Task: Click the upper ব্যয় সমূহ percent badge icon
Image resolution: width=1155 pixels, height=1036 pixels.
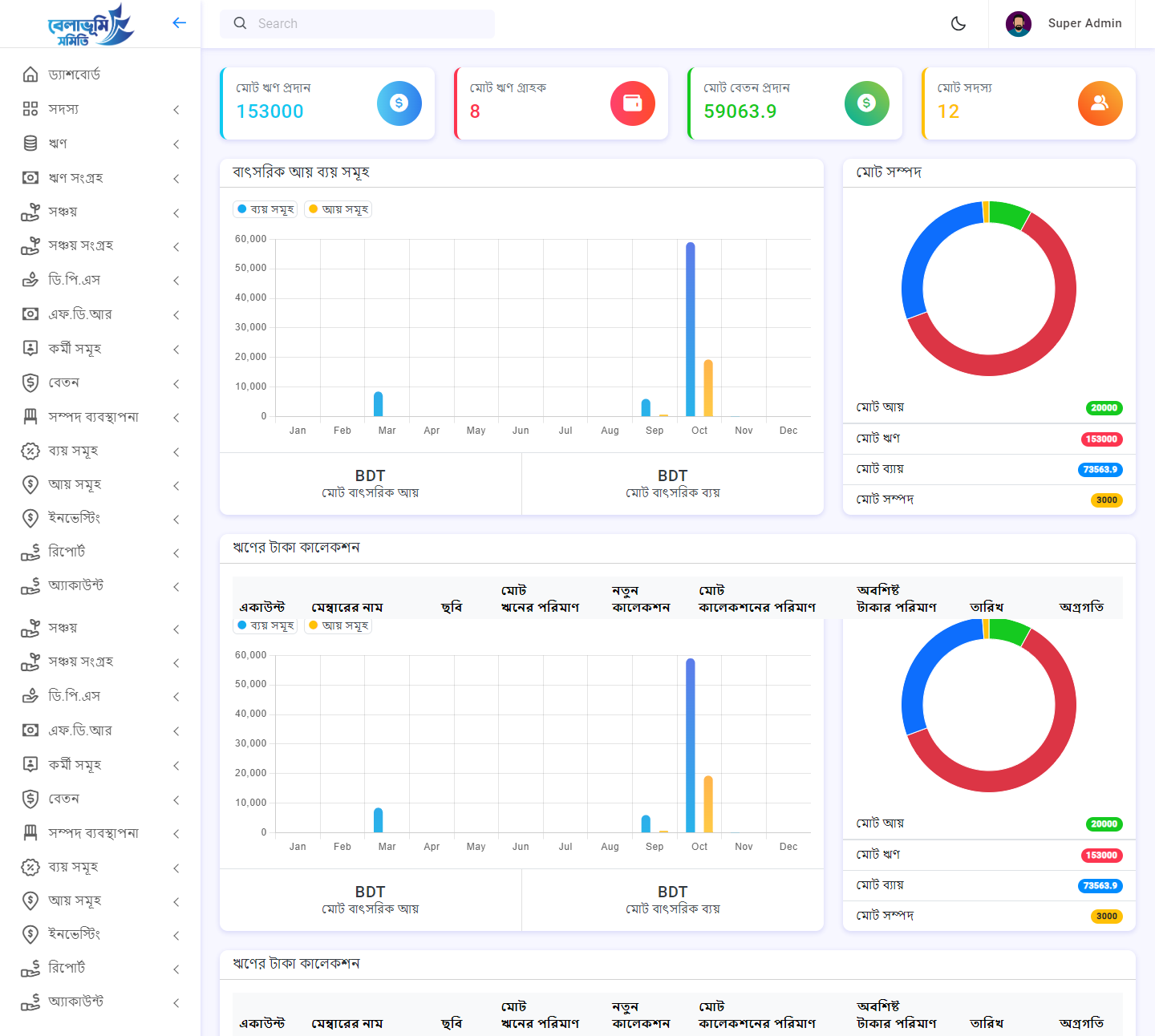Action: [30, 451]
